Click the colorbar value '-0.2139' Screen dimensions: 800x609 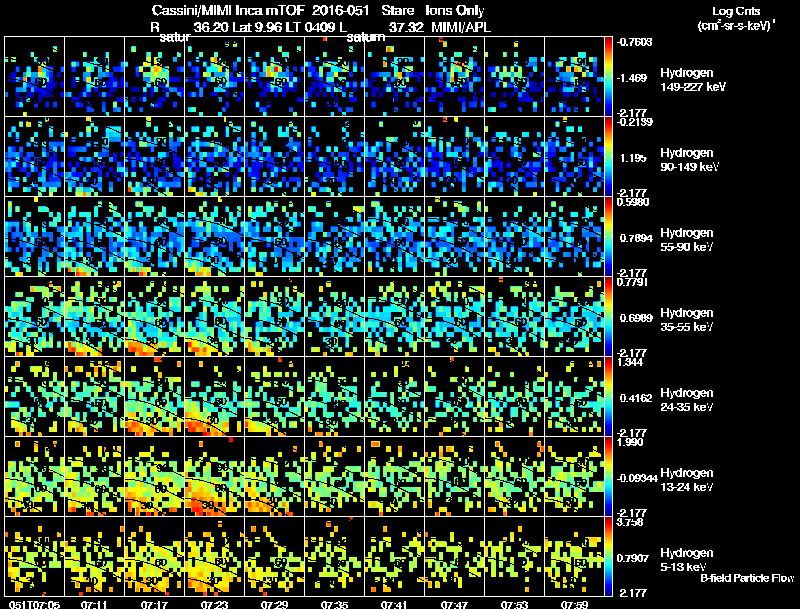point(634,122)
